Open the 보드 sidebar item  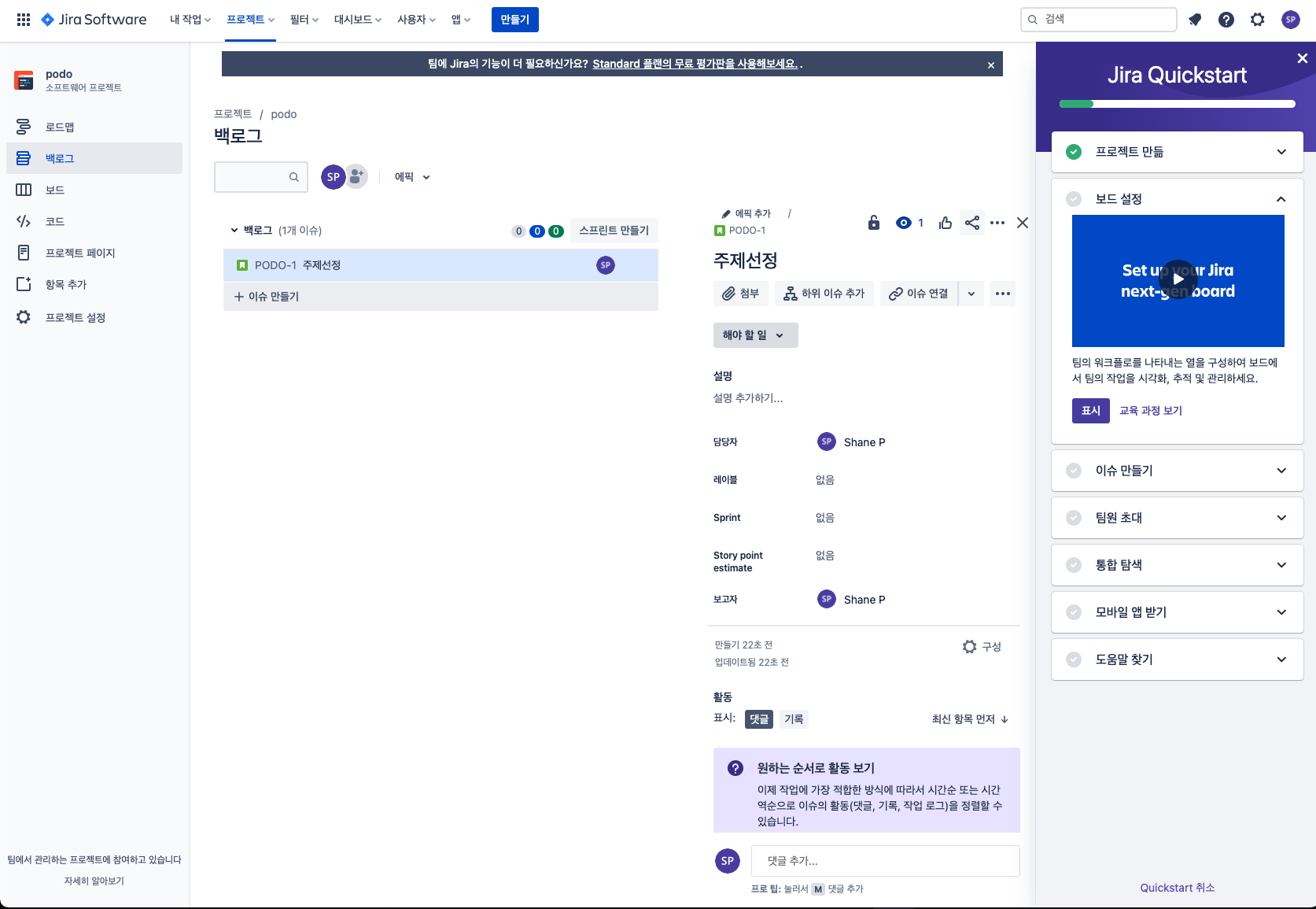94,190
